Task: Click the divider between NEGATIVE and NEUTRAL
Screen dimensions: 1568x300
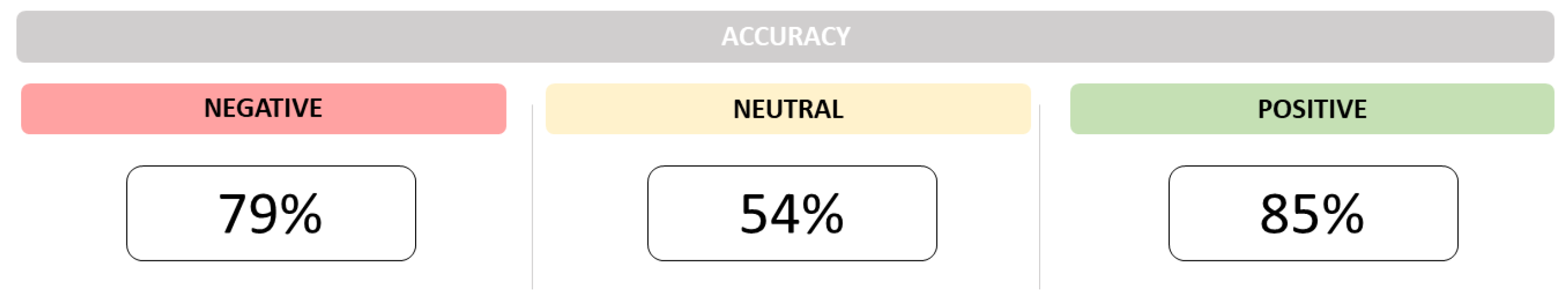Action: click(x=533, y=196)
